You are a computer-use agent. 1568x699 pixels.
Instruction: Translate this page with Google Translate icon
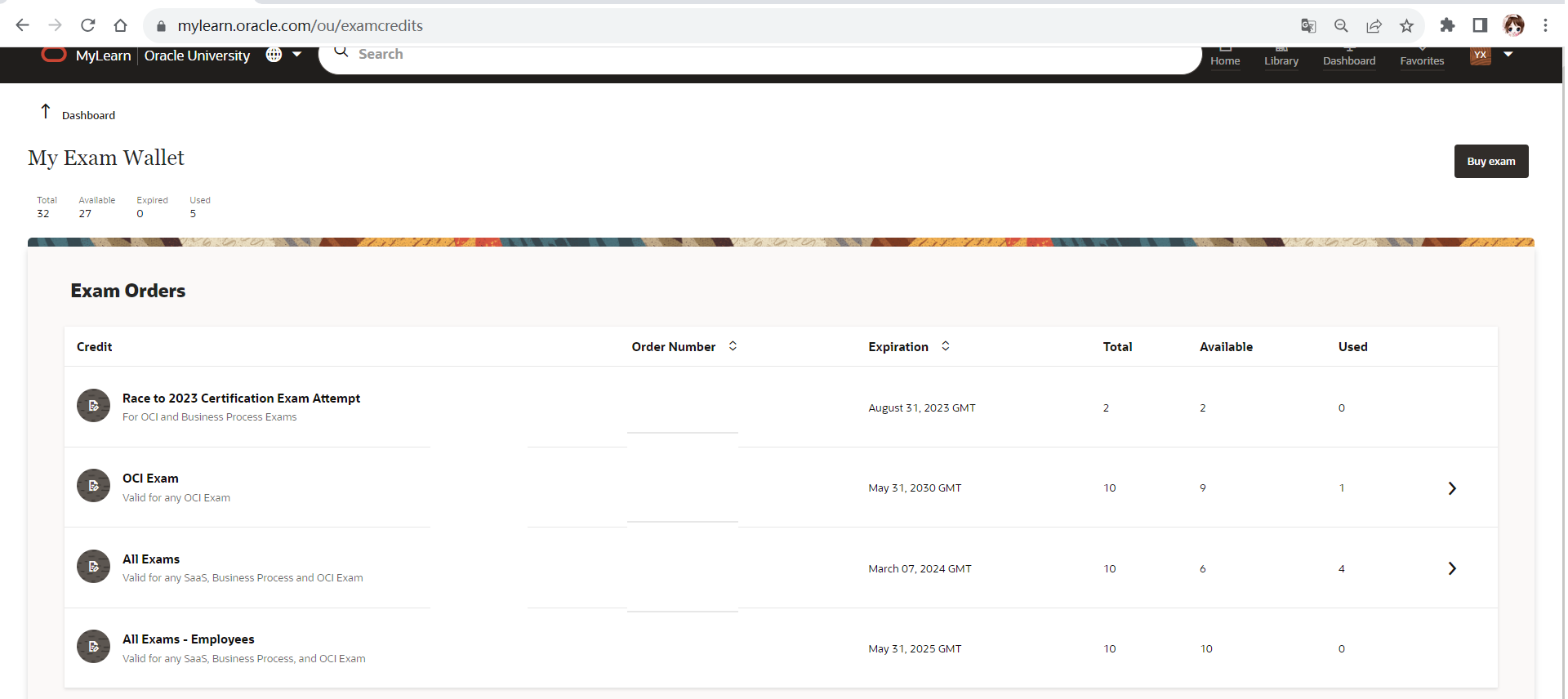pos(1308,26)
